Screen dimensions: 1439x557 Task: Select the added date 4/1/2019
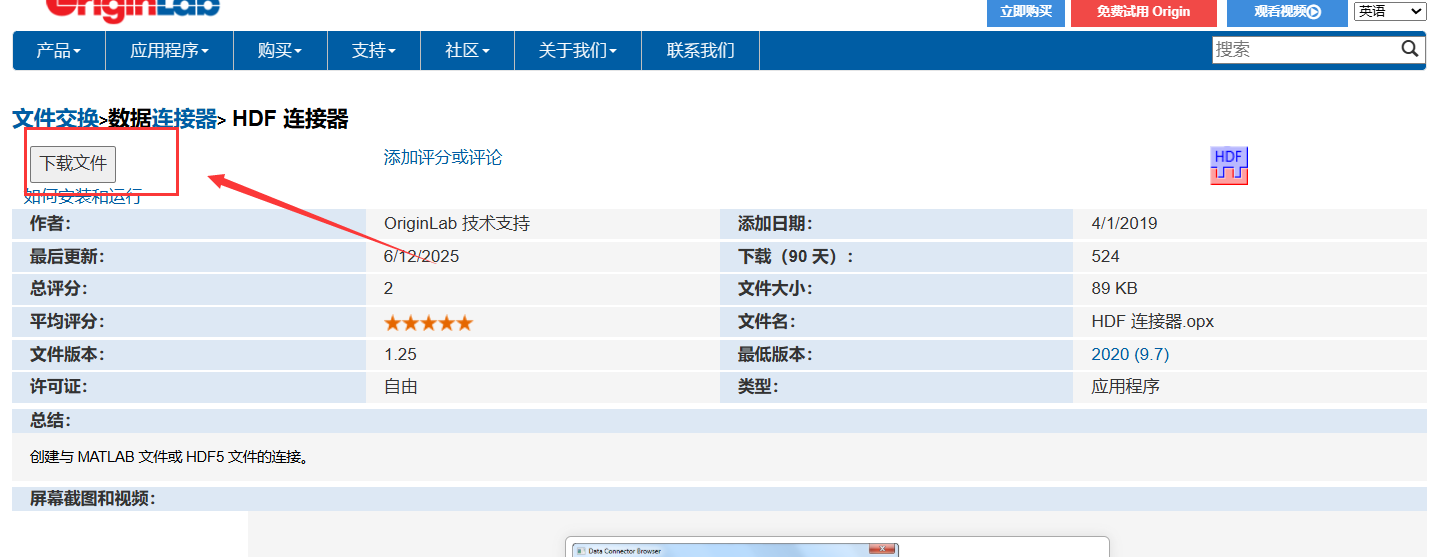pyautogui.click(x=1124, y=224)
